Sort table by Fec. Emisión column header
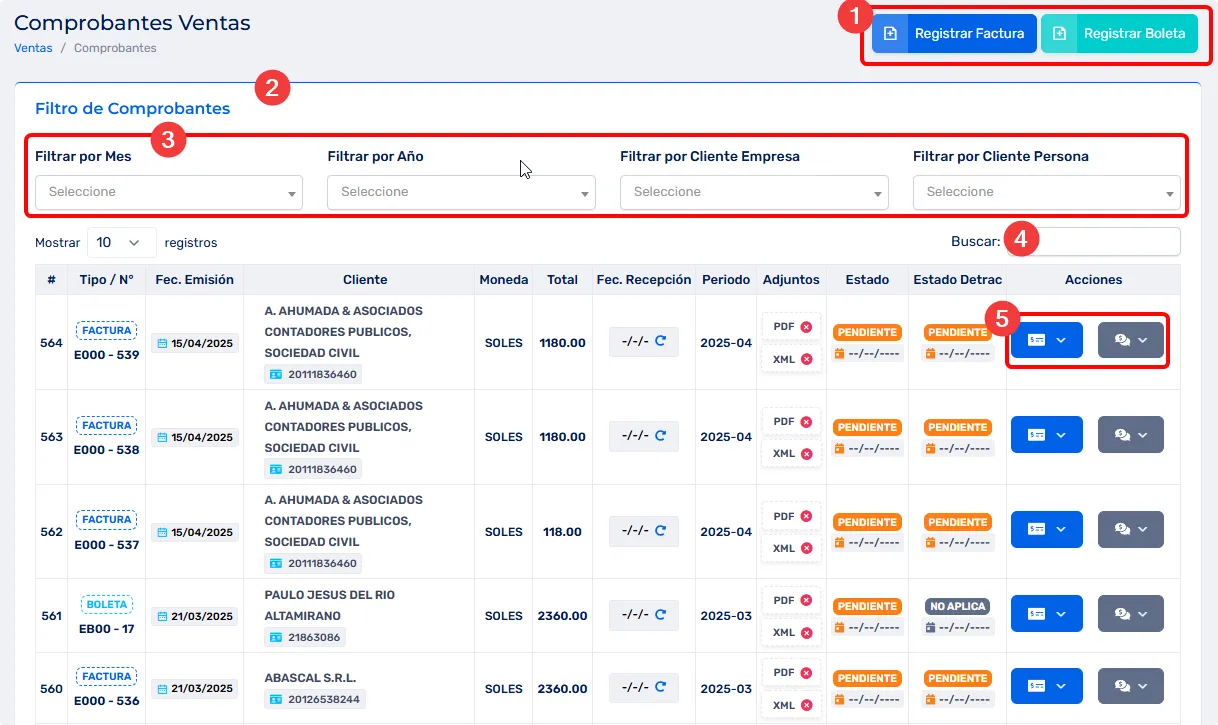Screen dimensions: 1218x725 (x=194, y=280)
